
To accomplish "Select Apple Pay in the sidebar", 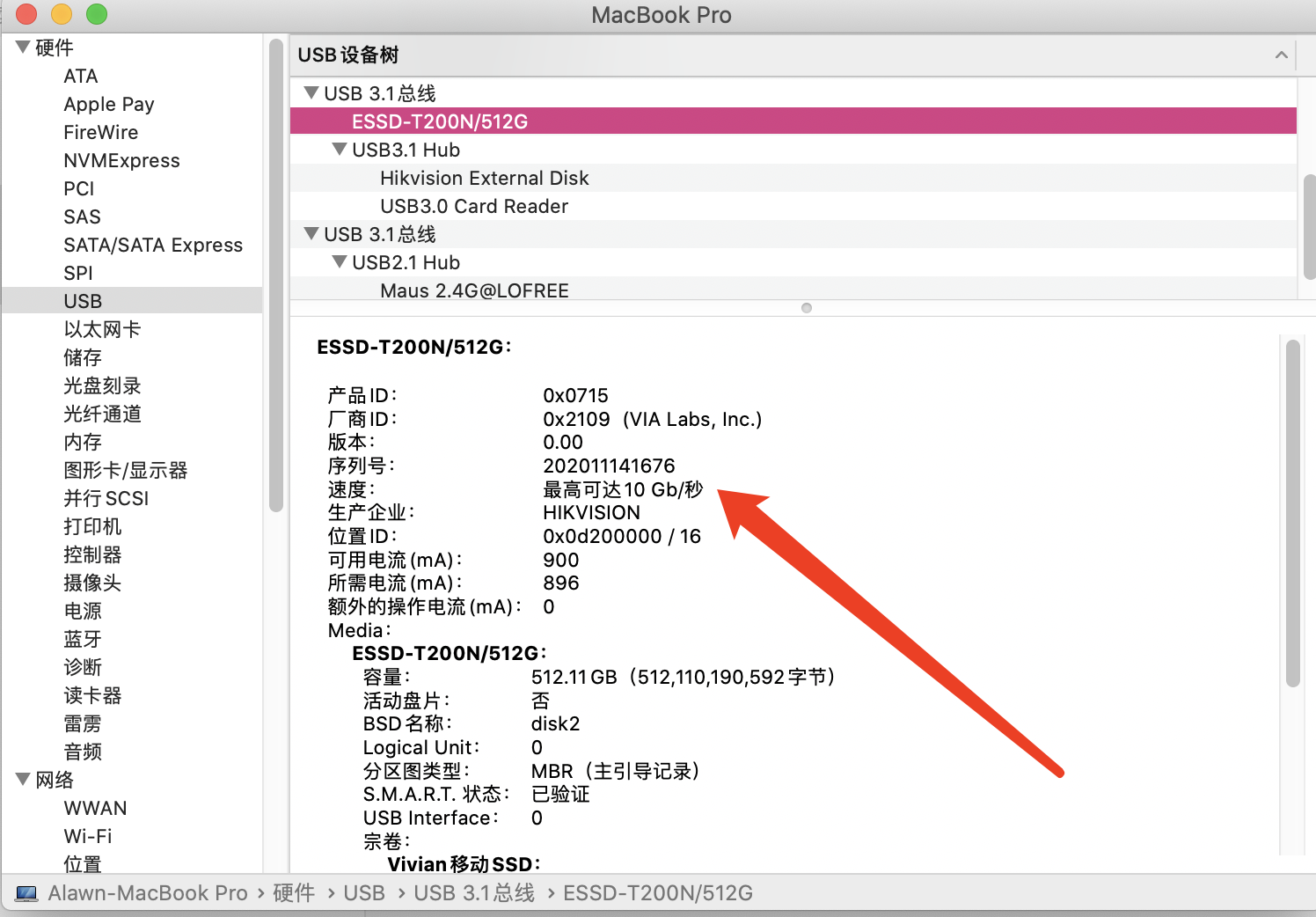I will click(x=109, y=104).
